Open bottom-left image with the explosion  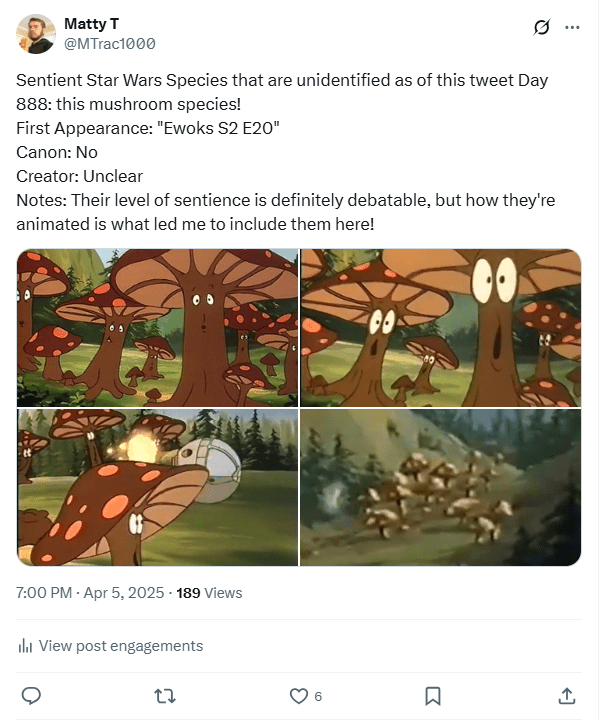pyautogui.click(x=157, y=487)
